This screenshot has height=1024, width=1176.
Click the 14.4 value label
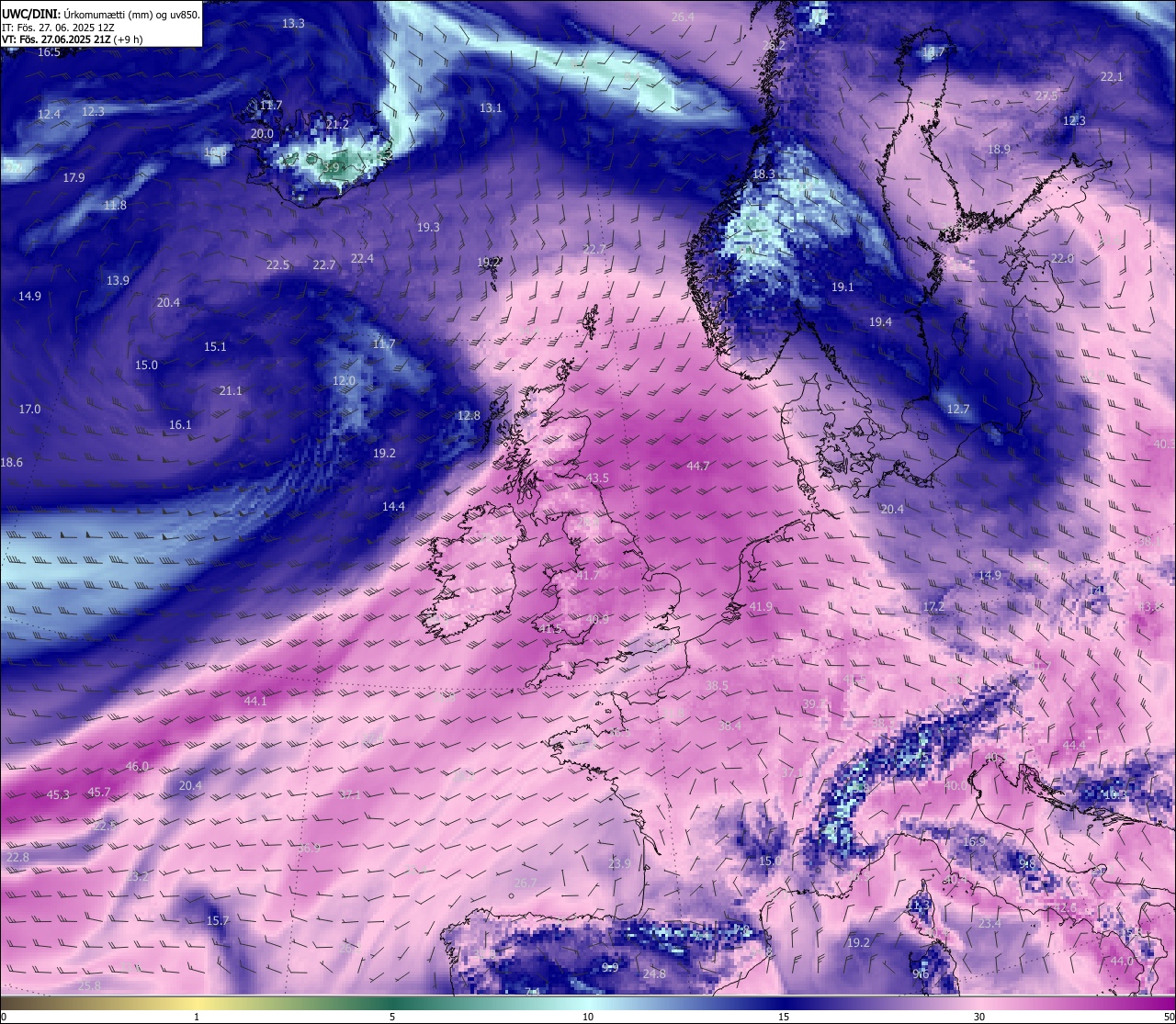pyautogui.click(x=393, y=507)
